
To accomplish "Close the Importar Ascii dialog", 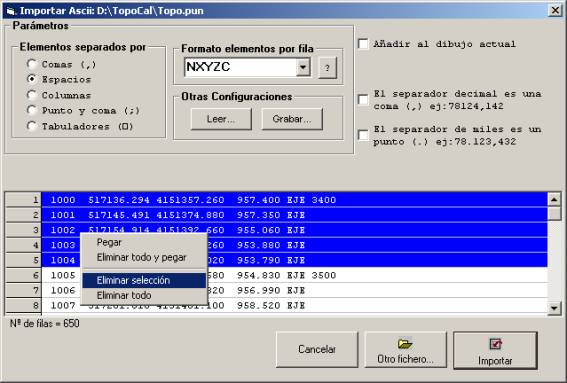I will (555, 10).
